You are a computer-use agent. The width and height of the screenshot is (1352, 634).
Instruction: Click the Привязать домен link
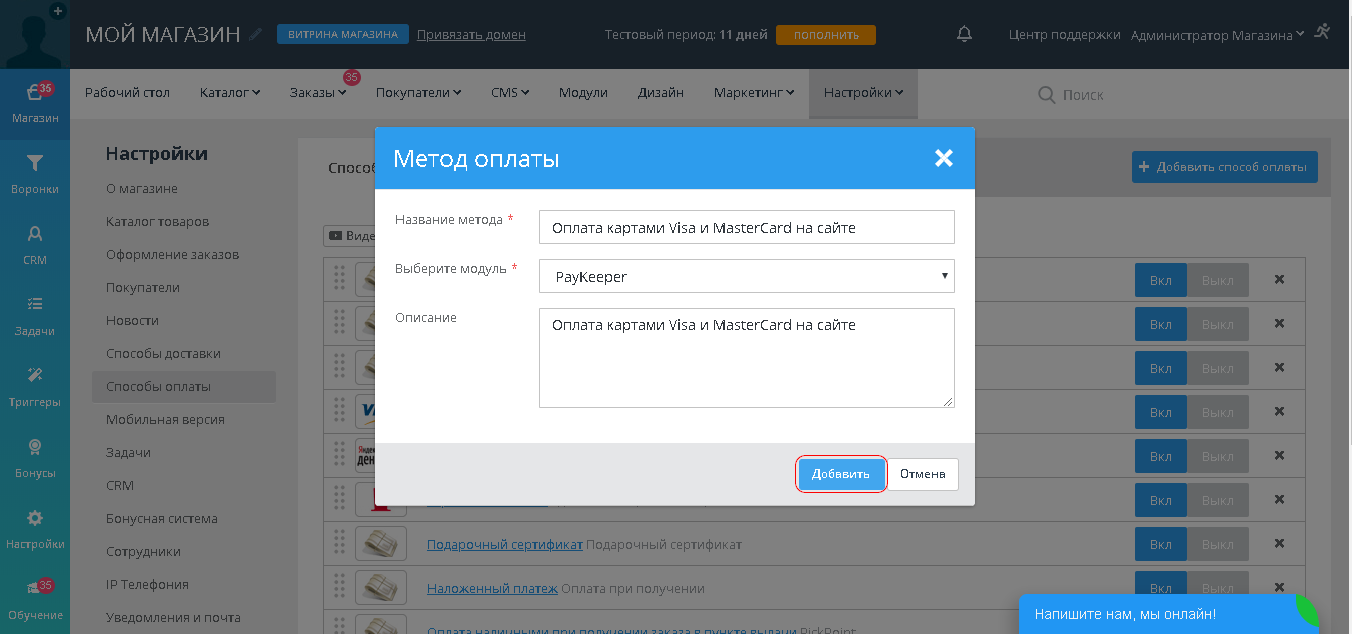(x=471, y=35)
